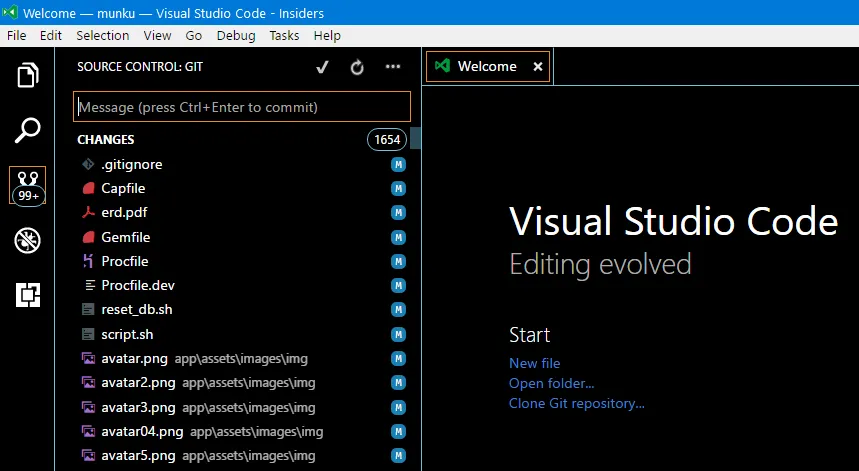859x471 pixels.
Task: Select the Welcome editor tab
Action: pos(488,66)
